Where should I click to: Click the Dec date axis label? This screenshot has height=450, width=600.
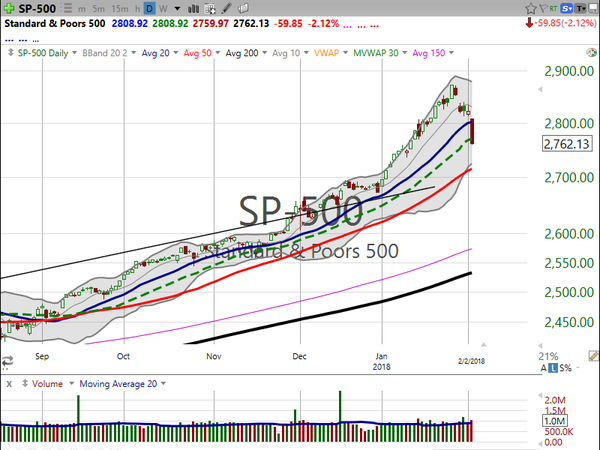click(299, 356)
